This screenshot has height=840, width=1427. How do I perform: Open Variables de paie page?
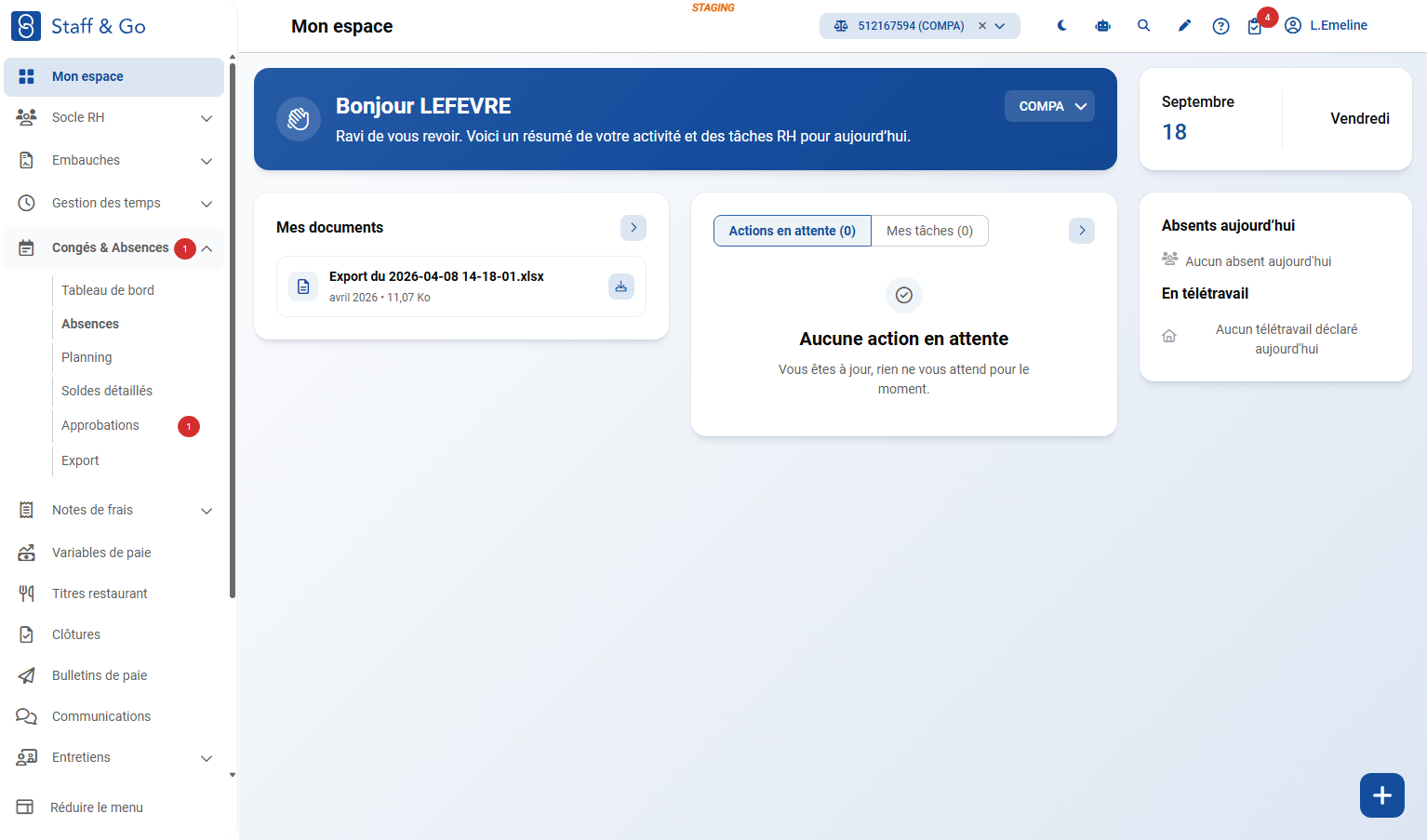coord(113,553)
